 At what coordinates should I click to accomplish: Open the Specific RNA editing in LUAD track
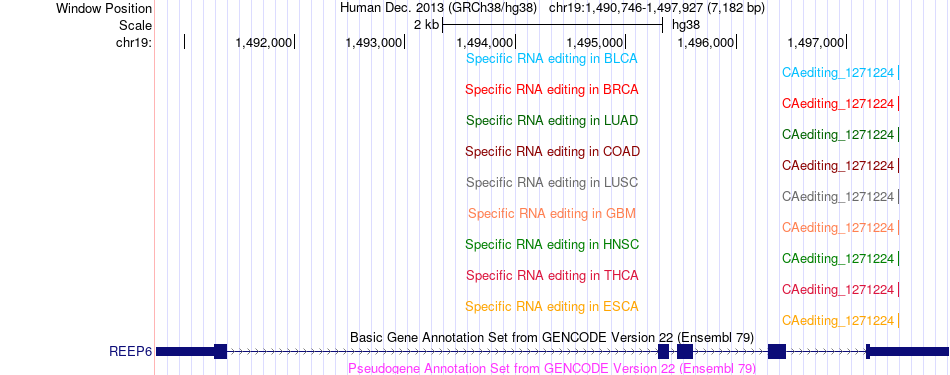pos(552,121)
